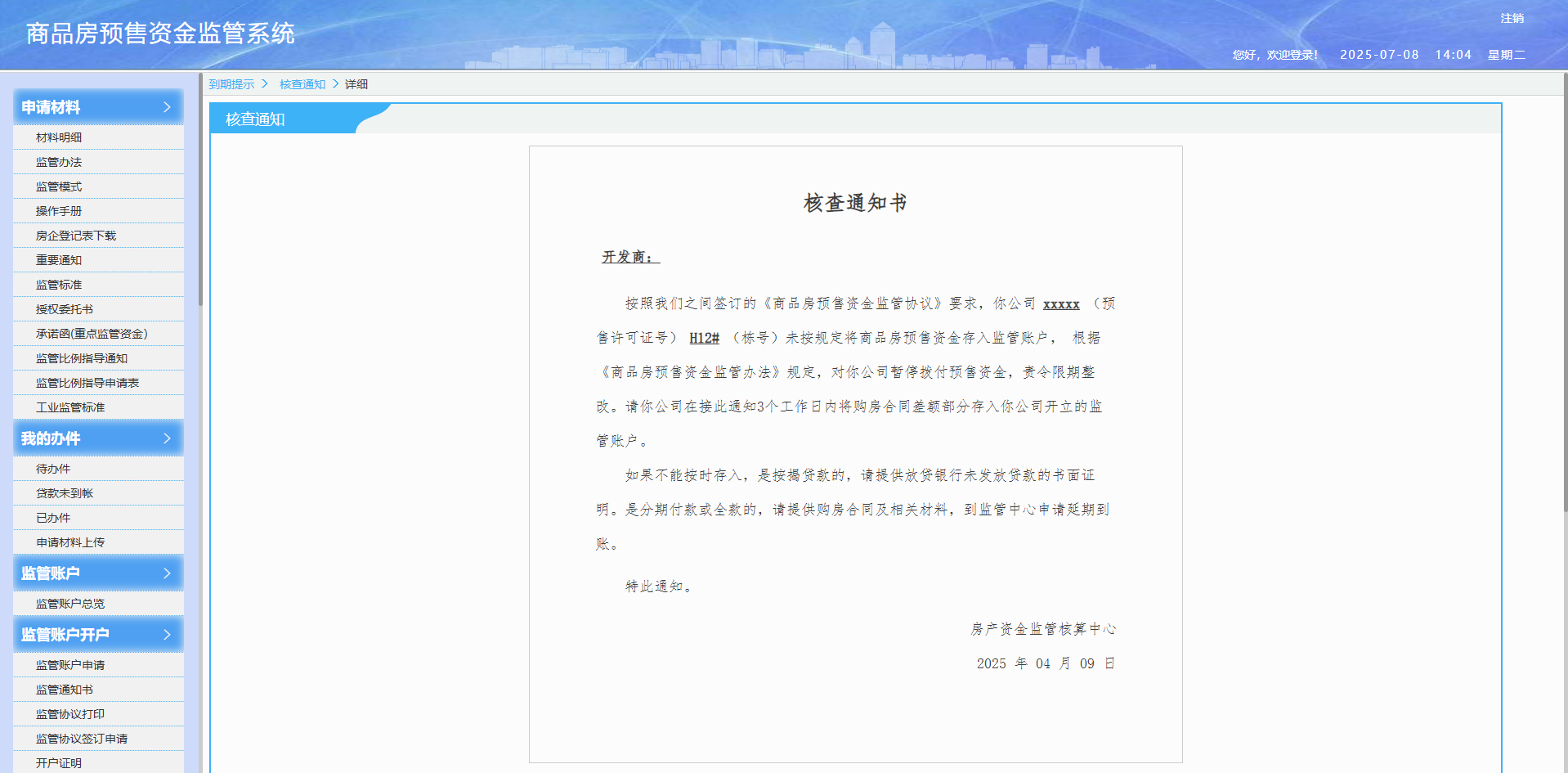1568x773 pixels.
Task: Open 监管办法 menu item
Action: [x=59, y=162]
